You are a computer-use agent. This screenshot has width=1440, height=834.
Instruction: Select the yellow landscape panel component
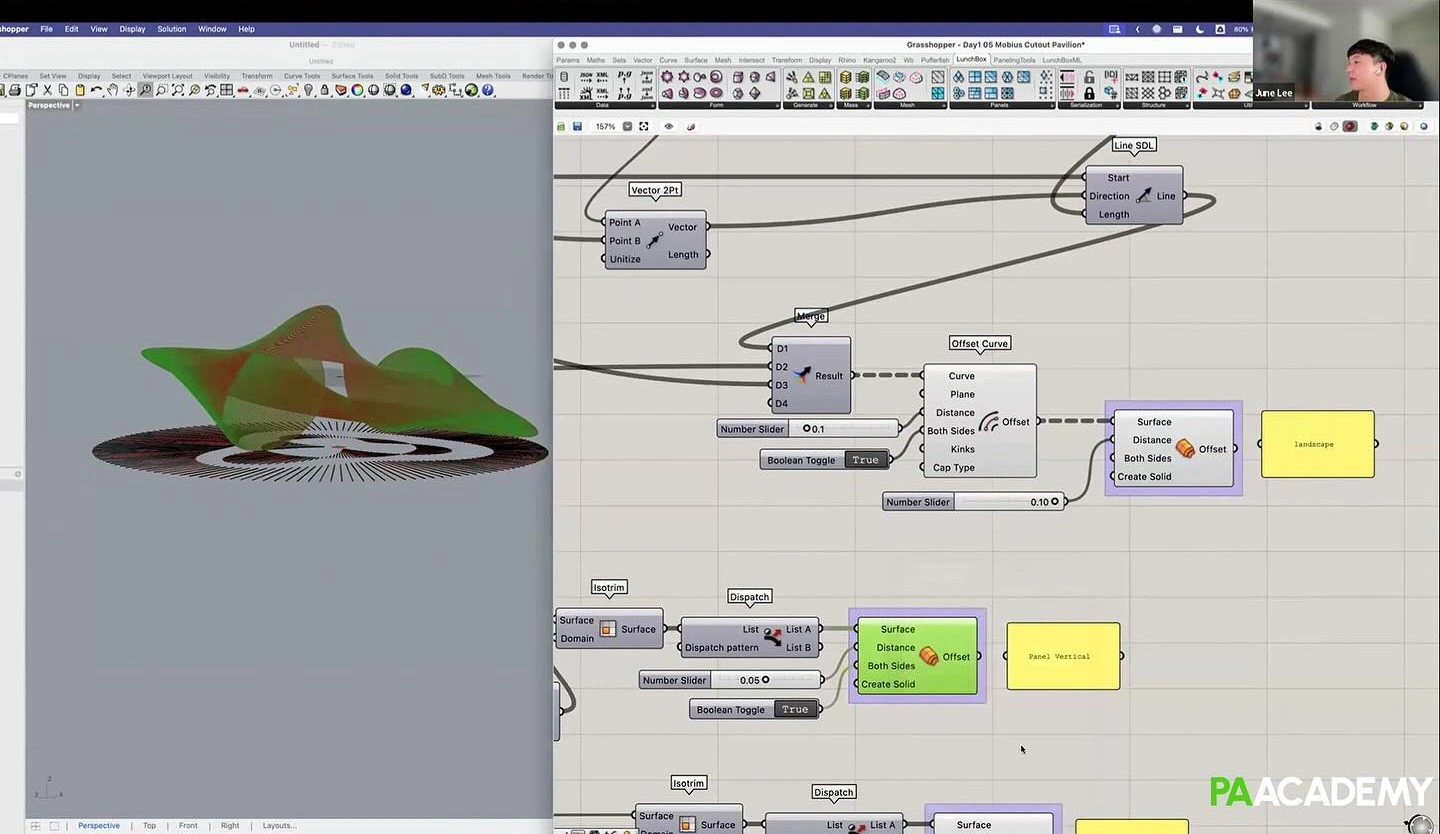pyautogui.click(x=1317, y=443)
